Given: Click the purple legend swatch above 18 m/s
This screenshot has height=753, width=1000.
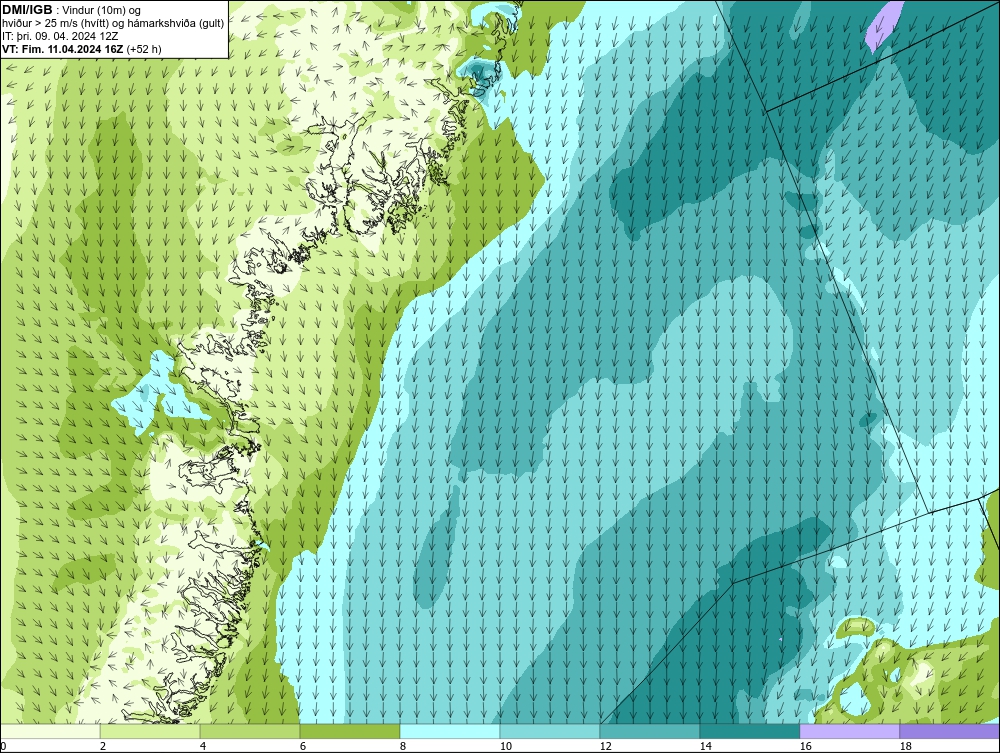Looking at the screenshot, I should point(950,731).
